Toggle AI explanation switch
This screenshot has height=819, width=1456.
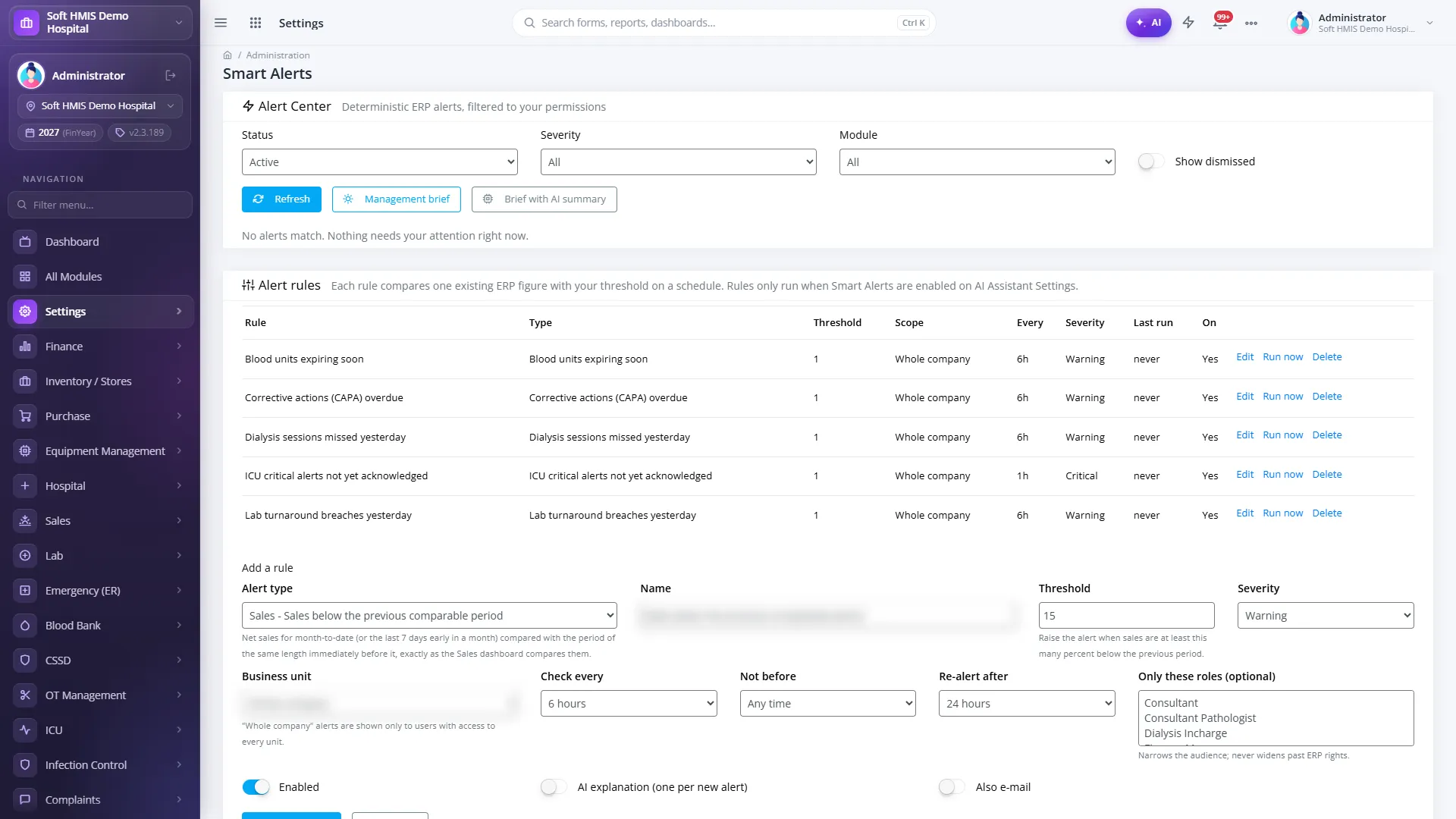tap(554, 787)
